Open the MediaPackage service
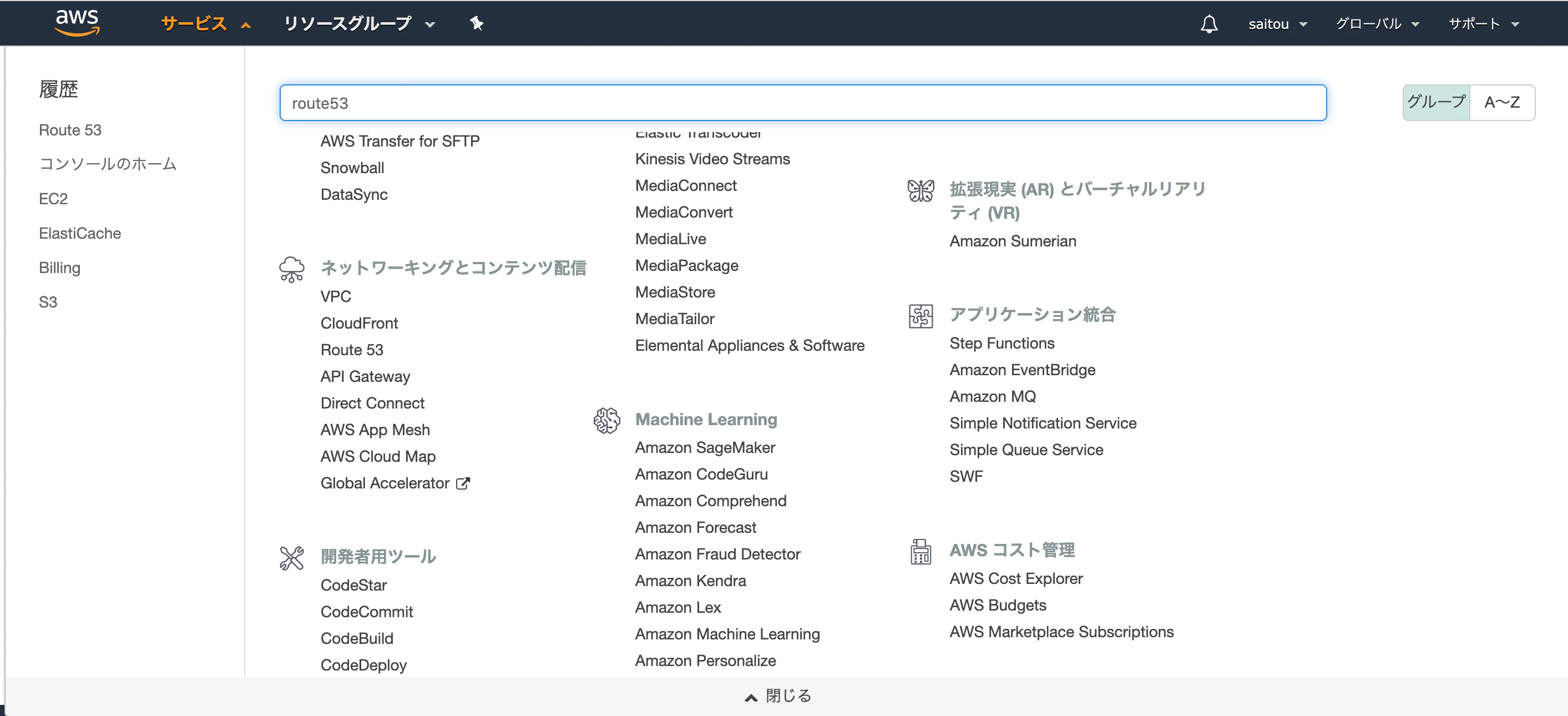Screen dimensions: 1568x716 686,266
